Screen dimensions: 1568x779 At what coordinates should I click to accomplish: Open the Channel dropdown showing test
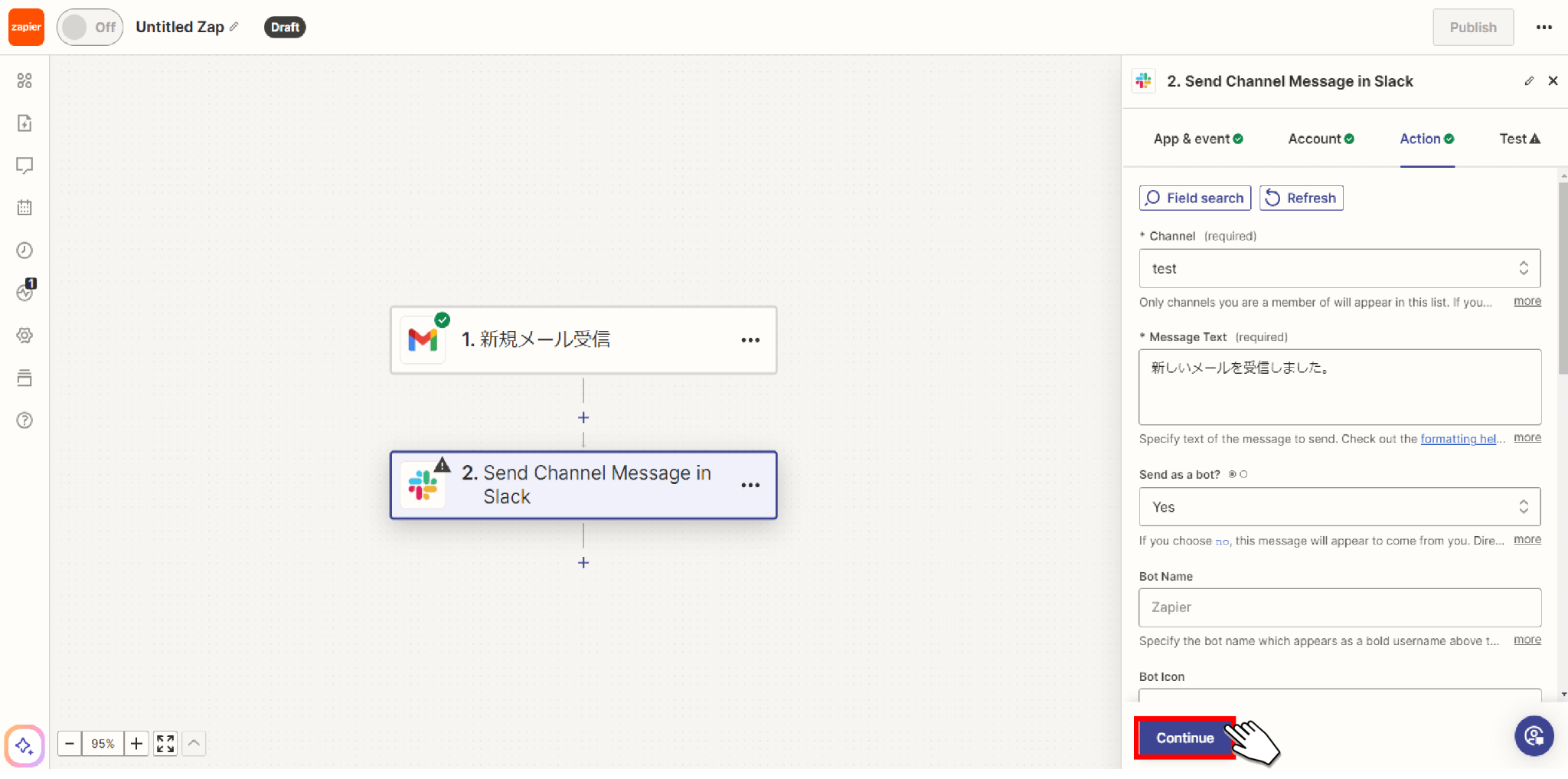(1340, 268)
